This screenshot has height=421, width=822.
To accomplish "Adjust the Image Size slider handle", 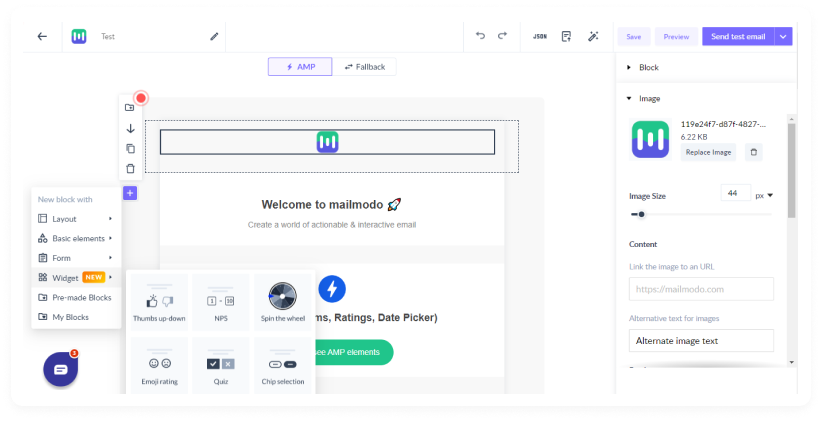I will point(641,214).
